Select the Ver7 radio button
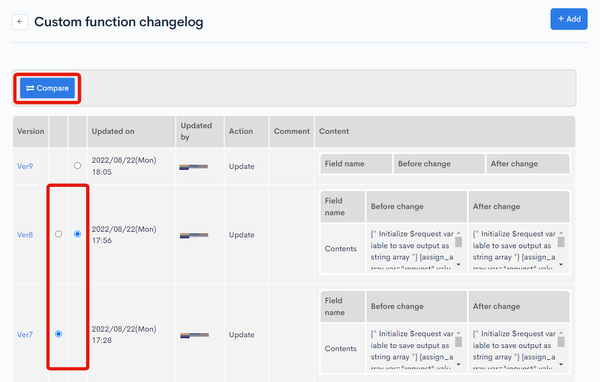Viewport: 600px width, 382px height. pyautogui.click(x=58, y=334)
